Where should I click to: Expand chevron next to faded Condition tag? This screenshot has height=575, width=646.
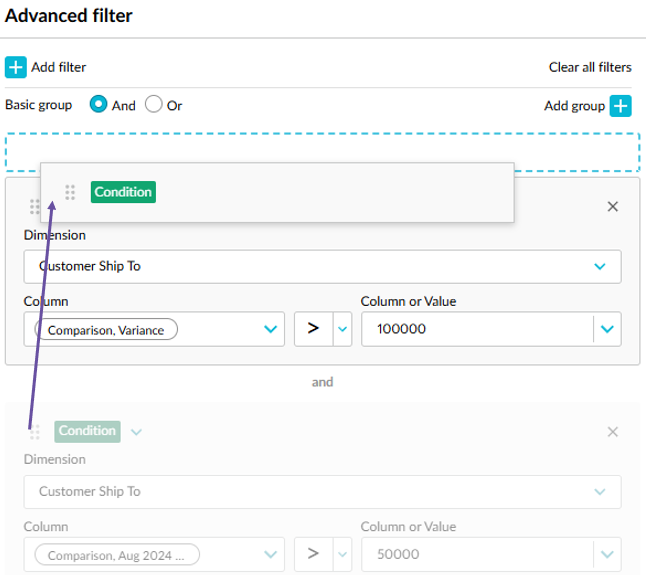137,432
